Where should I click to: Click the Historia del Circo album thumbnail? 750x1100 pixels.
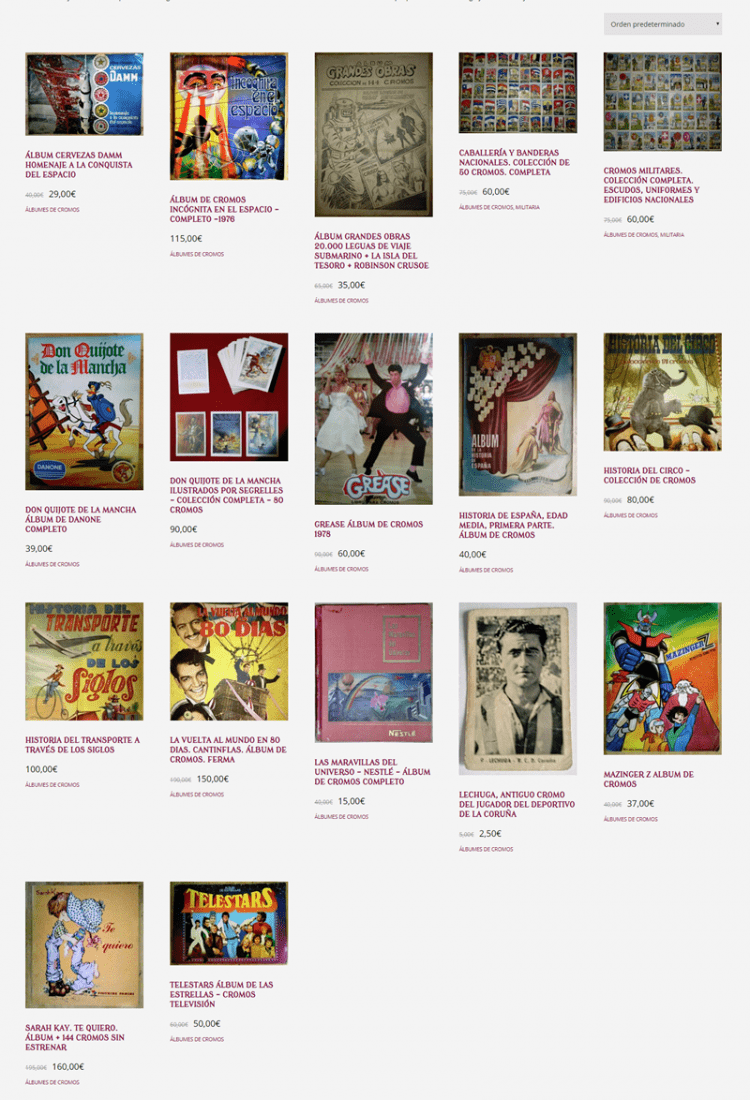tap(662, 392)
